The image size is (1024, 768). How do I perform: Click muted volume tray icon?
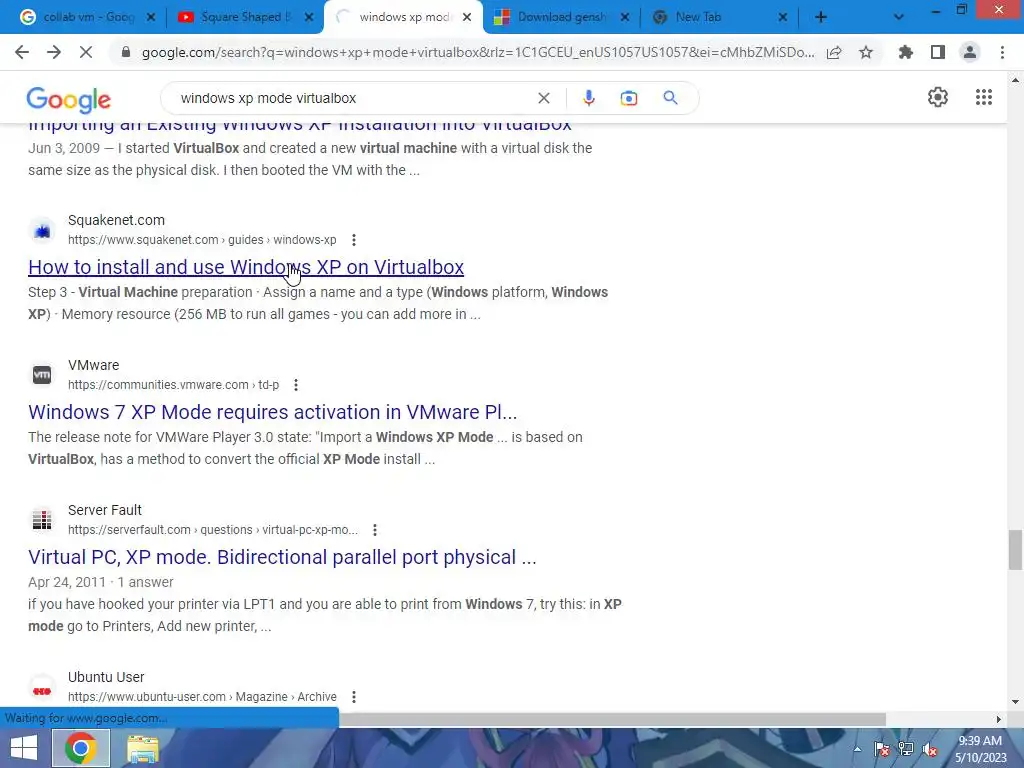click(930, 750)
